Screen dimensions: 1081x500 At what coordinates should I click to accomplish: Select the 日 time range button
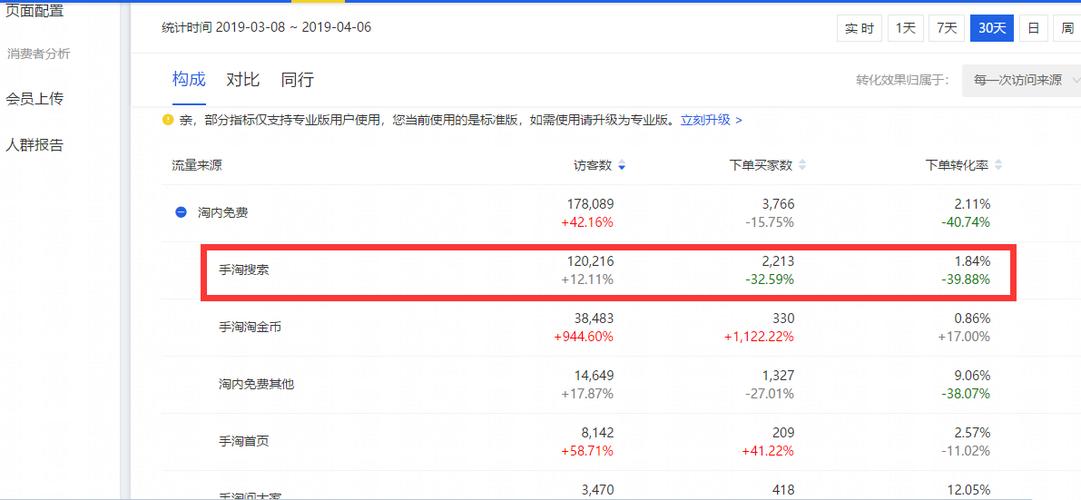[1033, 28]
